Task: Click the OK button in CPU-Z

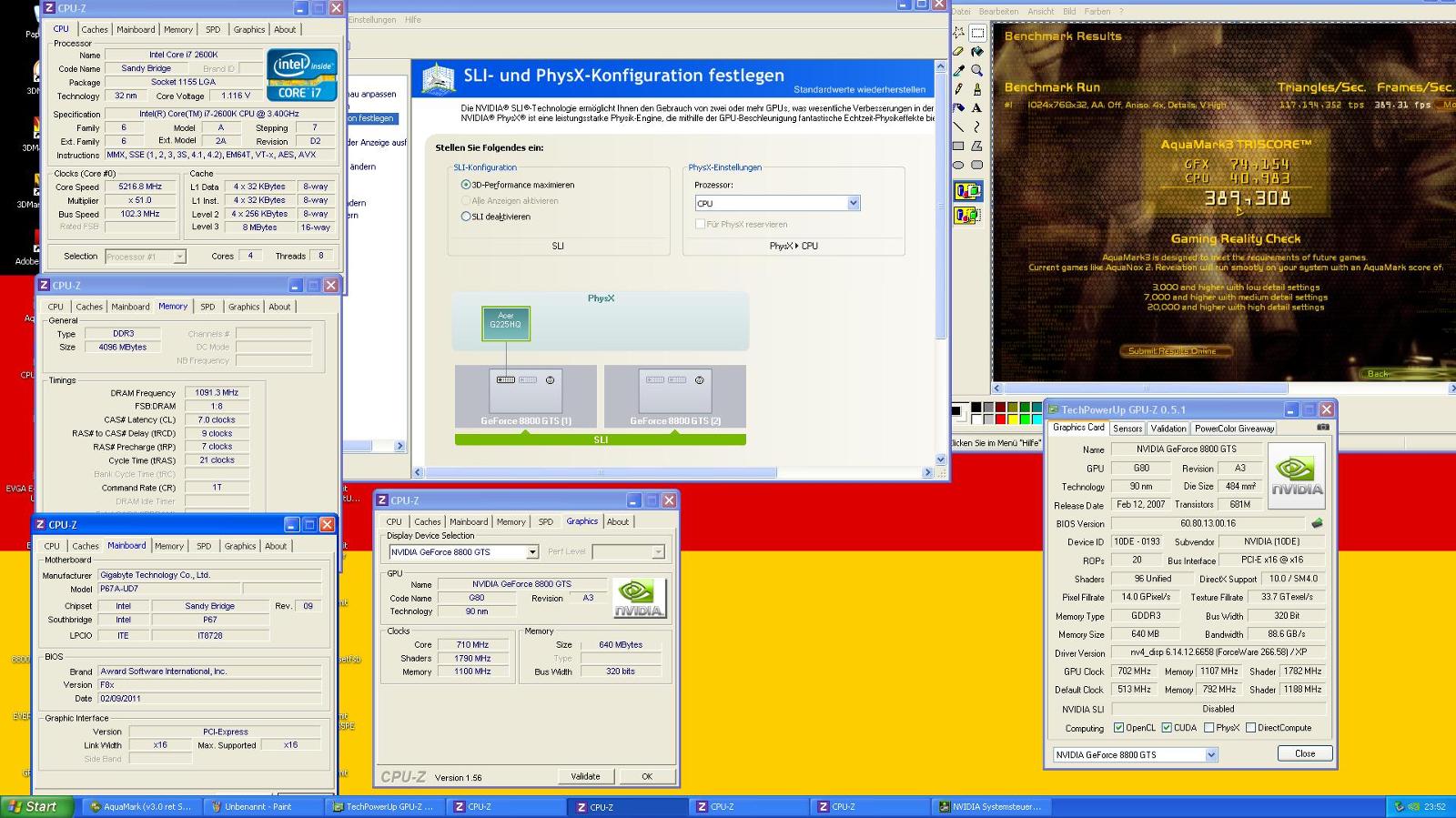Action: (x=646, y=776)
